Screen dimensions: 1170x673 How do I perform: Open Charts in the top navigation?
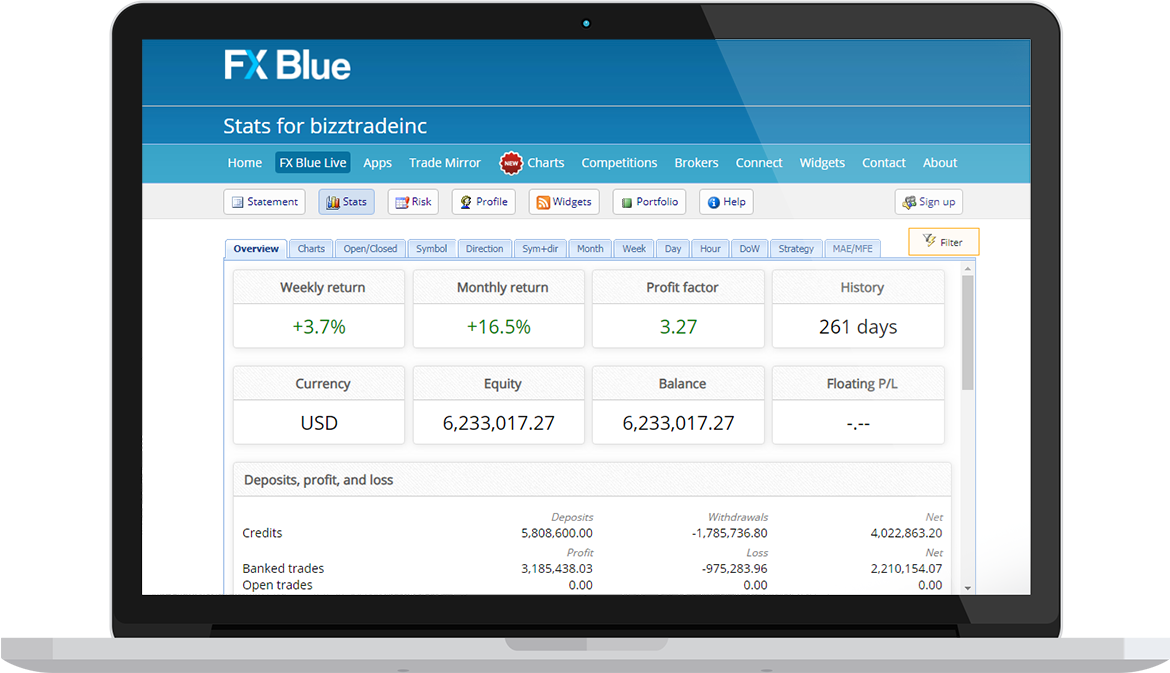pos(545,163)
